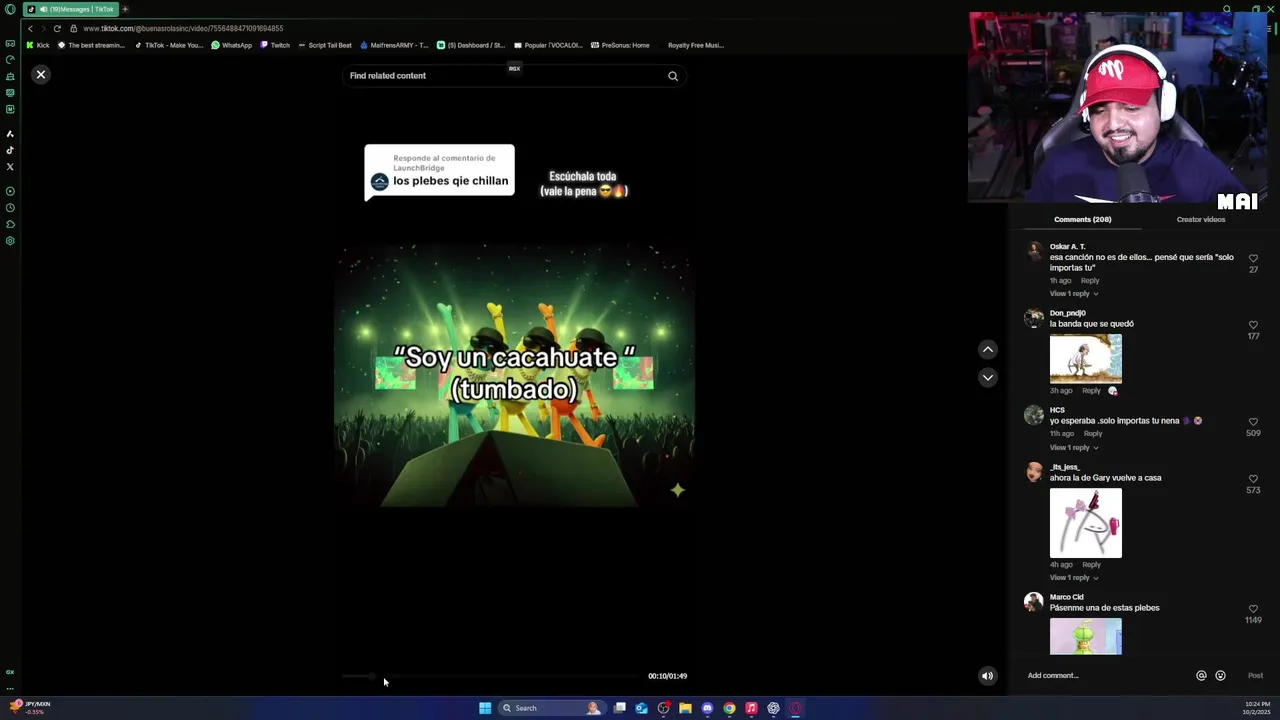Open the PreSonus: Home bookmark
Viewport: 1280px width, 720px height.
(x=620, y=45)
